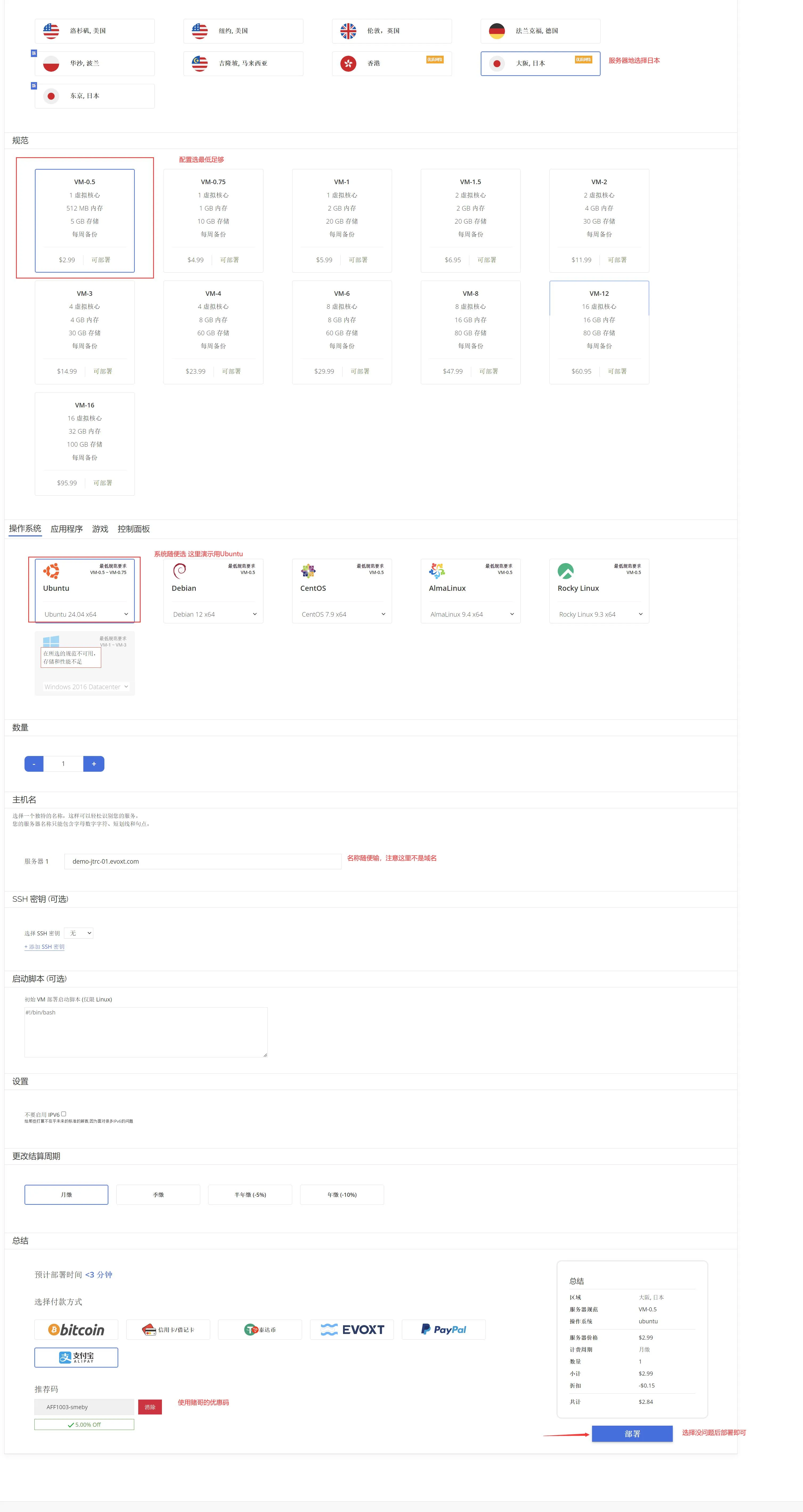Select bitcoin payment method
803x1512 pixels.
click(76, 1329)
